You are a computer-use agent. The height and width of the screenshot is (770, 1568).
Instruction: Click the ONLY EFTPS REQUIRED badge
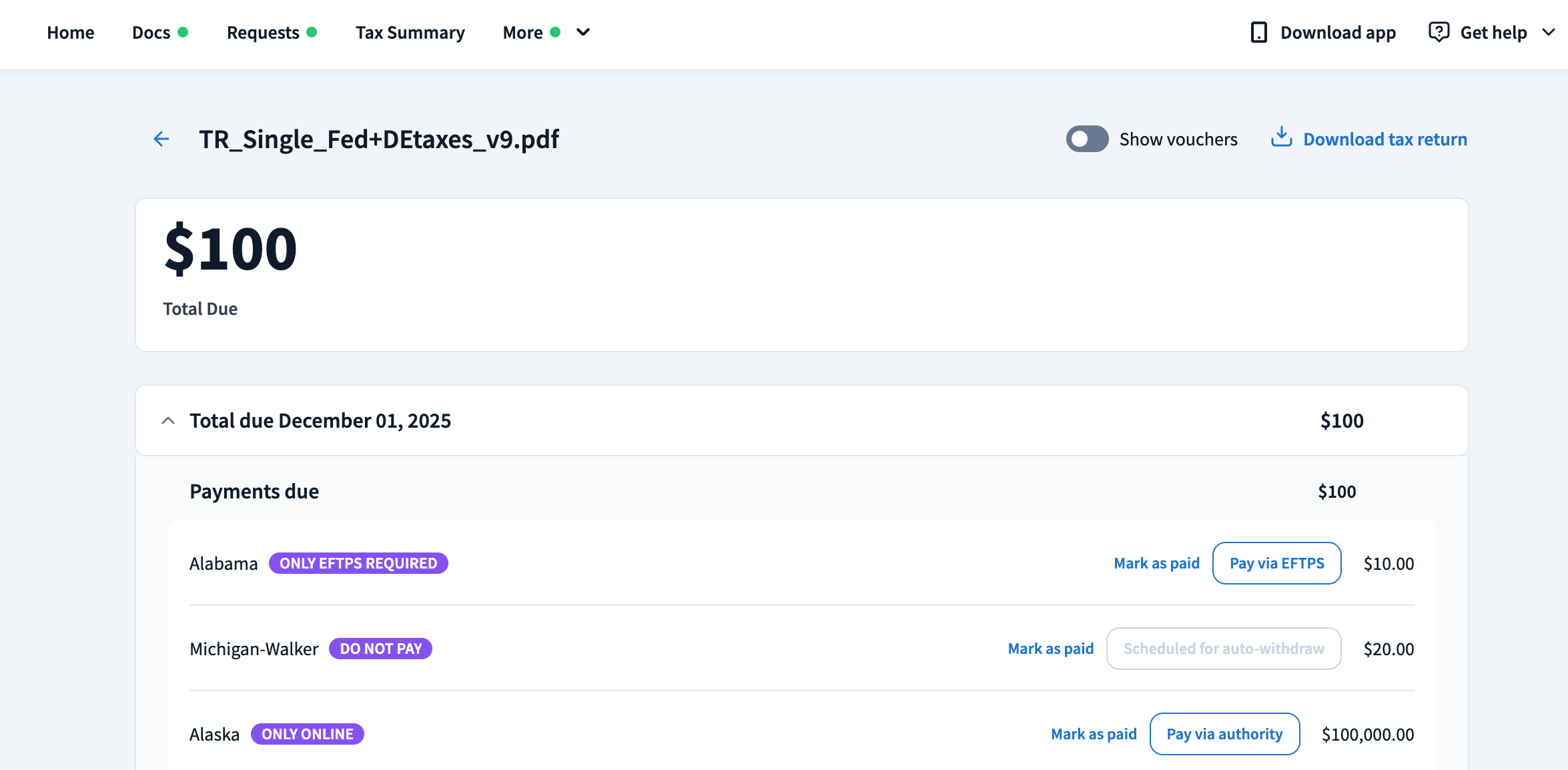(358, 563)
